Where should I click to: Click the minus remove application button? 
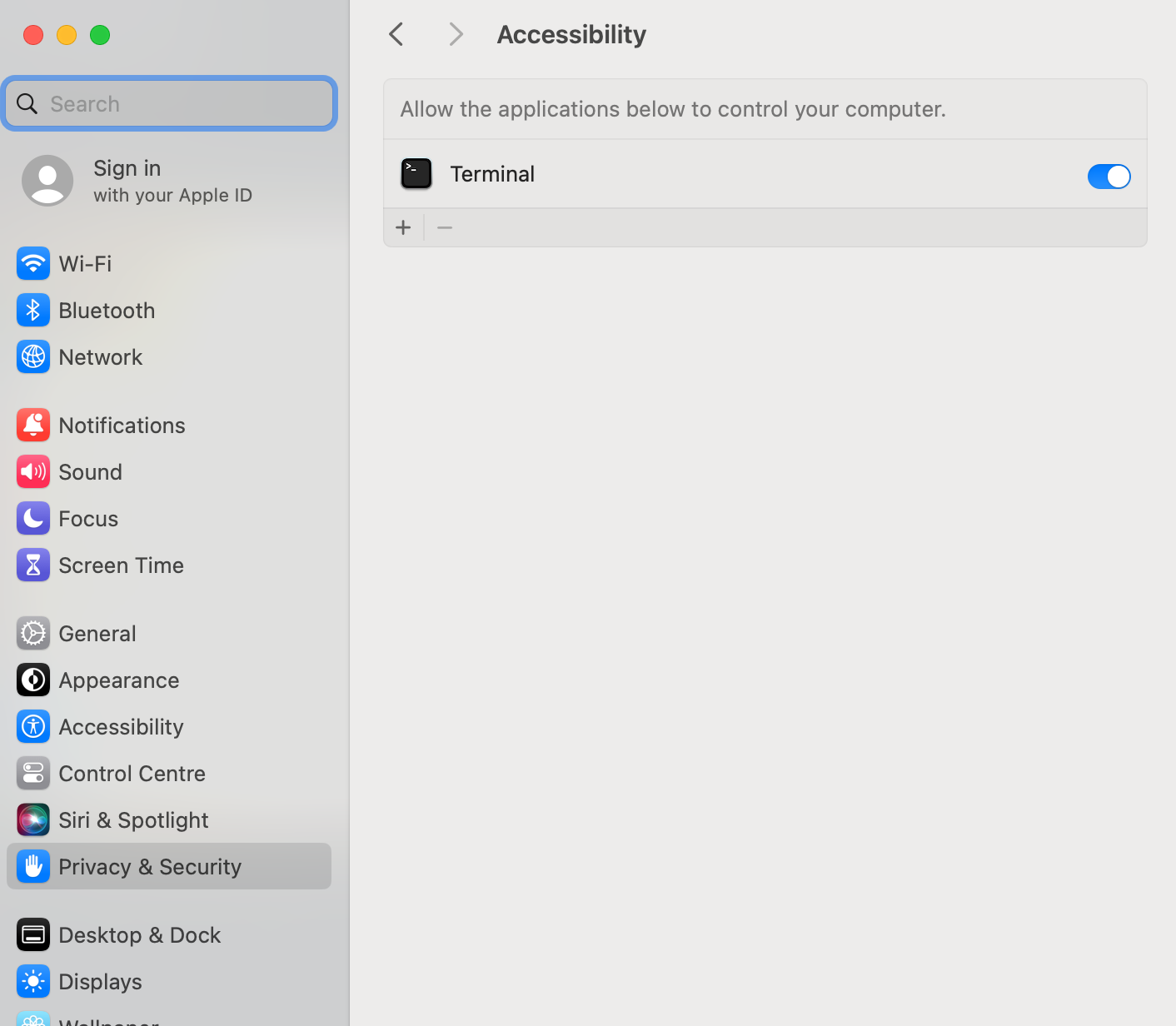445,227
